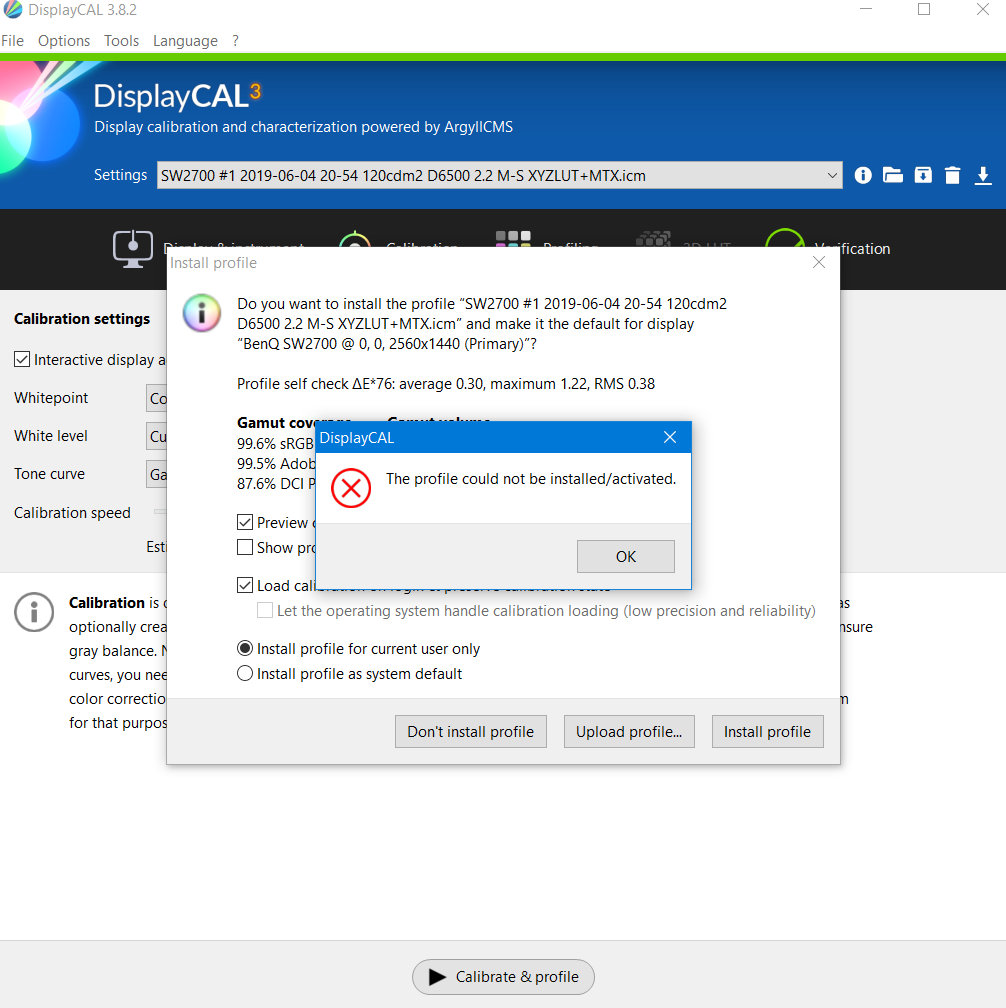Open the File menu
The height and width of the screenshot is (1008, 1006).
click(12, 40)
